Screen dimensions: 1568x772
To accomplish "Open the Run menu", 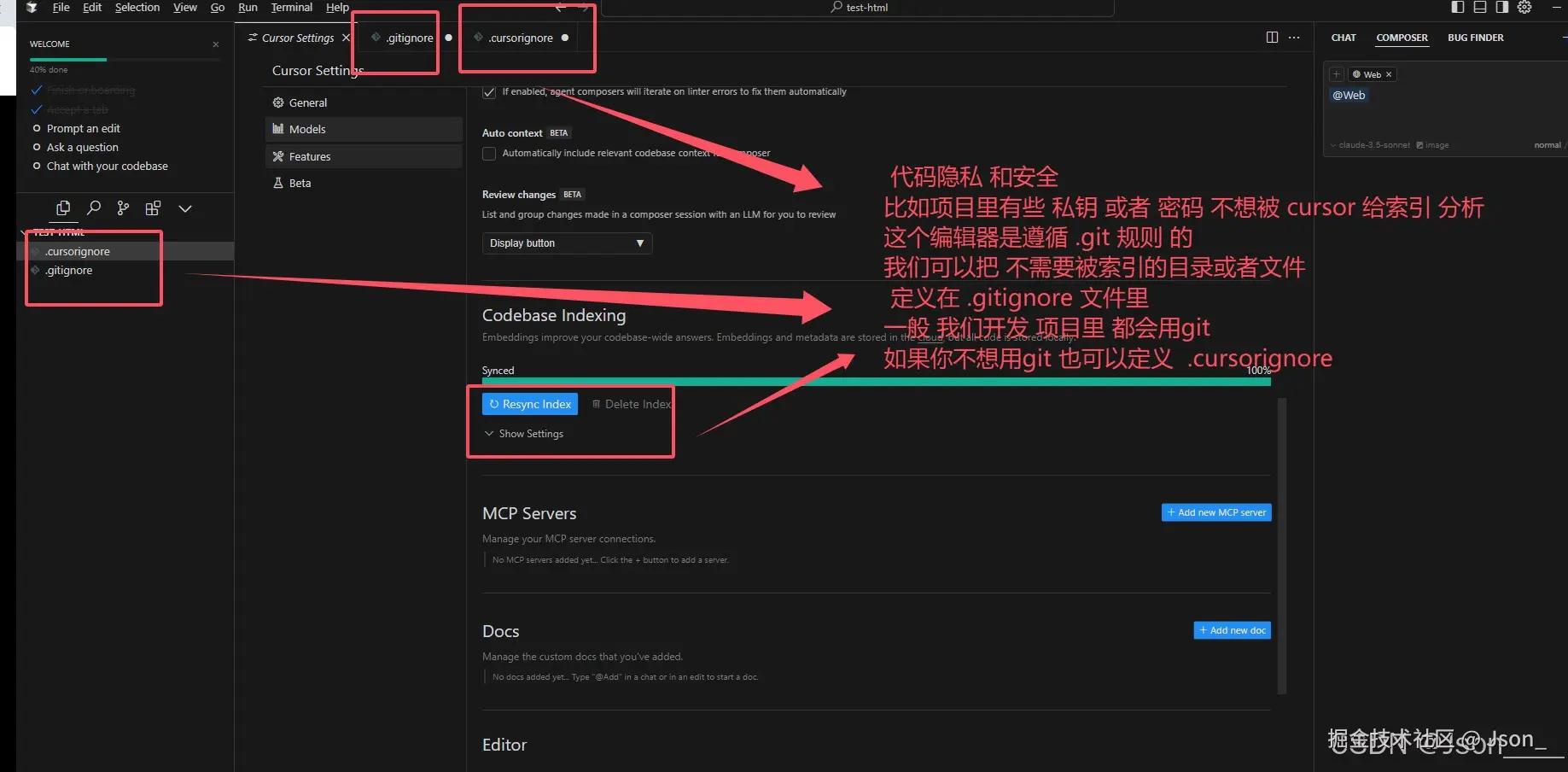I will (x=248, y=7).
